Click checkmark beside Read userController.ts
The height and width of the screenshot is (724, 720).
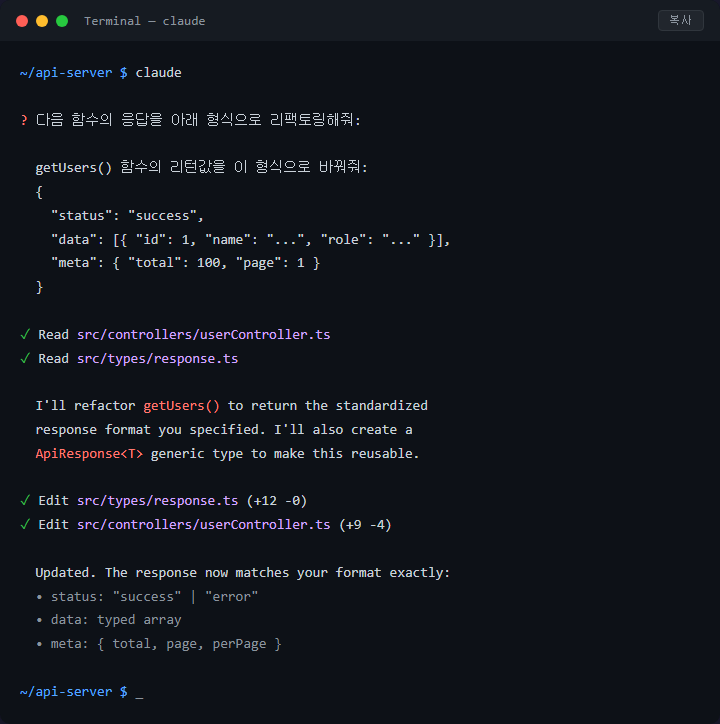[x=25, y=334]
